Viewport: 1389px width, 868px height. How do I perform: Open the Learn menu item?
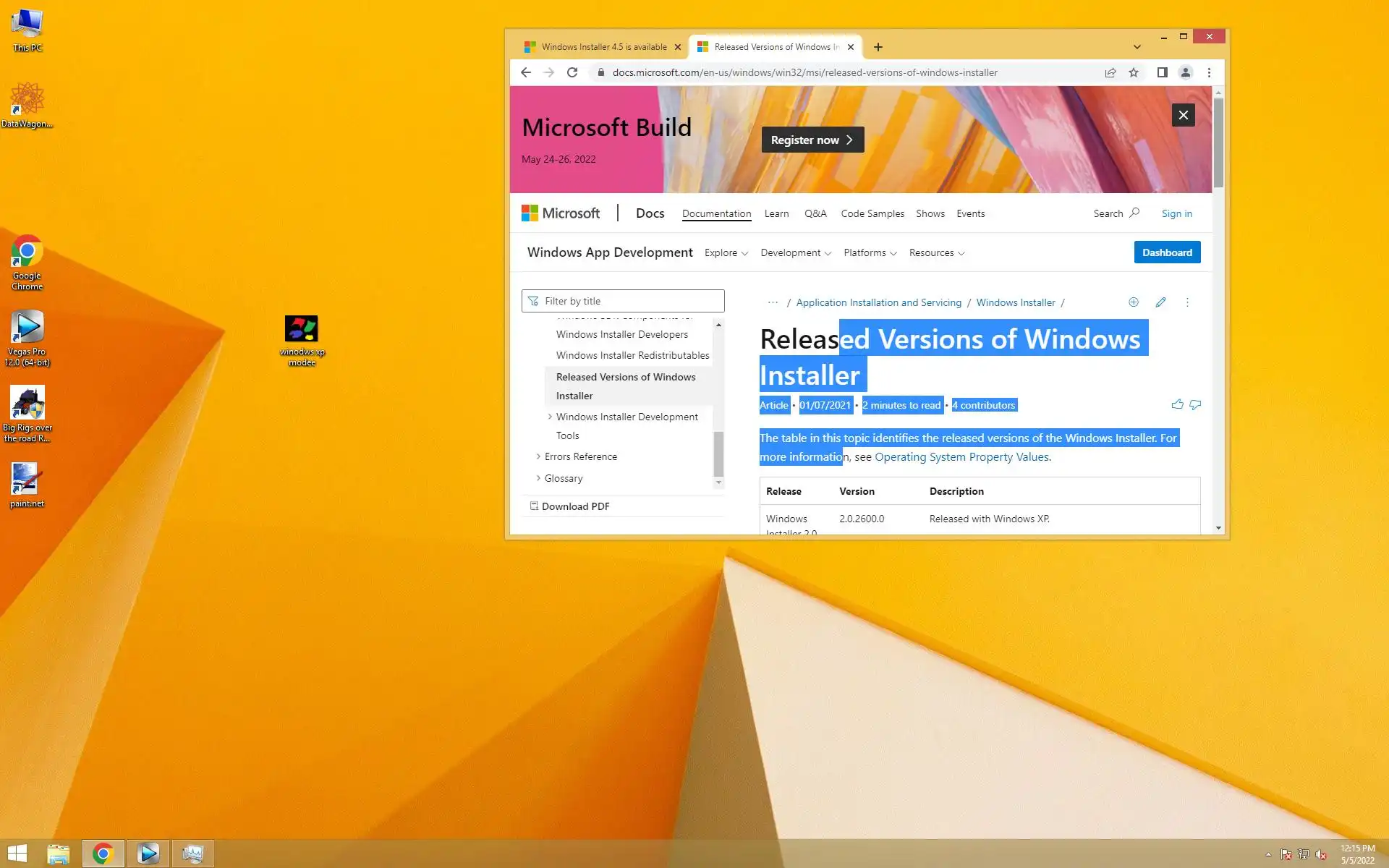[776, 213]
